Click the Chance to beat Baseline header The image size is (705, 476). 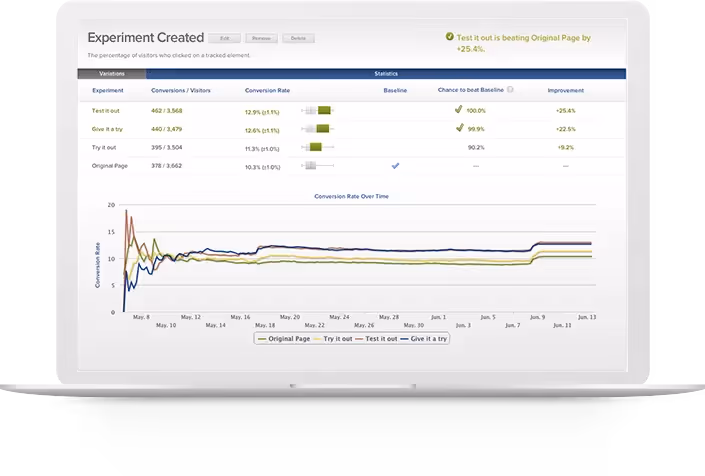click(471, 90)
